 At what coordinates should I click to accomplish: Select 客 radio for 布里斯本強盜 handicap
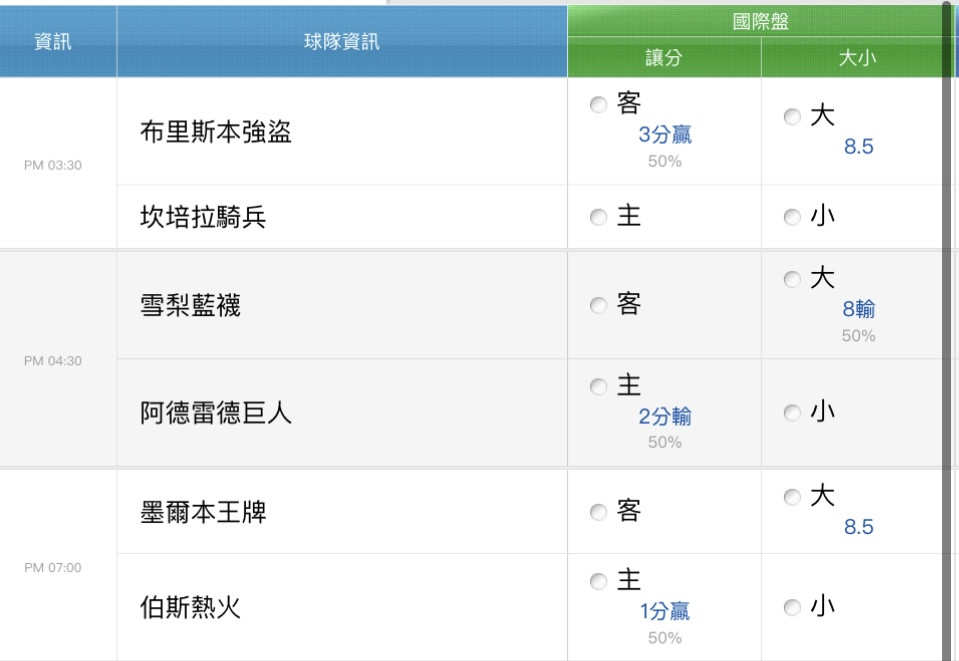[598, 105]
